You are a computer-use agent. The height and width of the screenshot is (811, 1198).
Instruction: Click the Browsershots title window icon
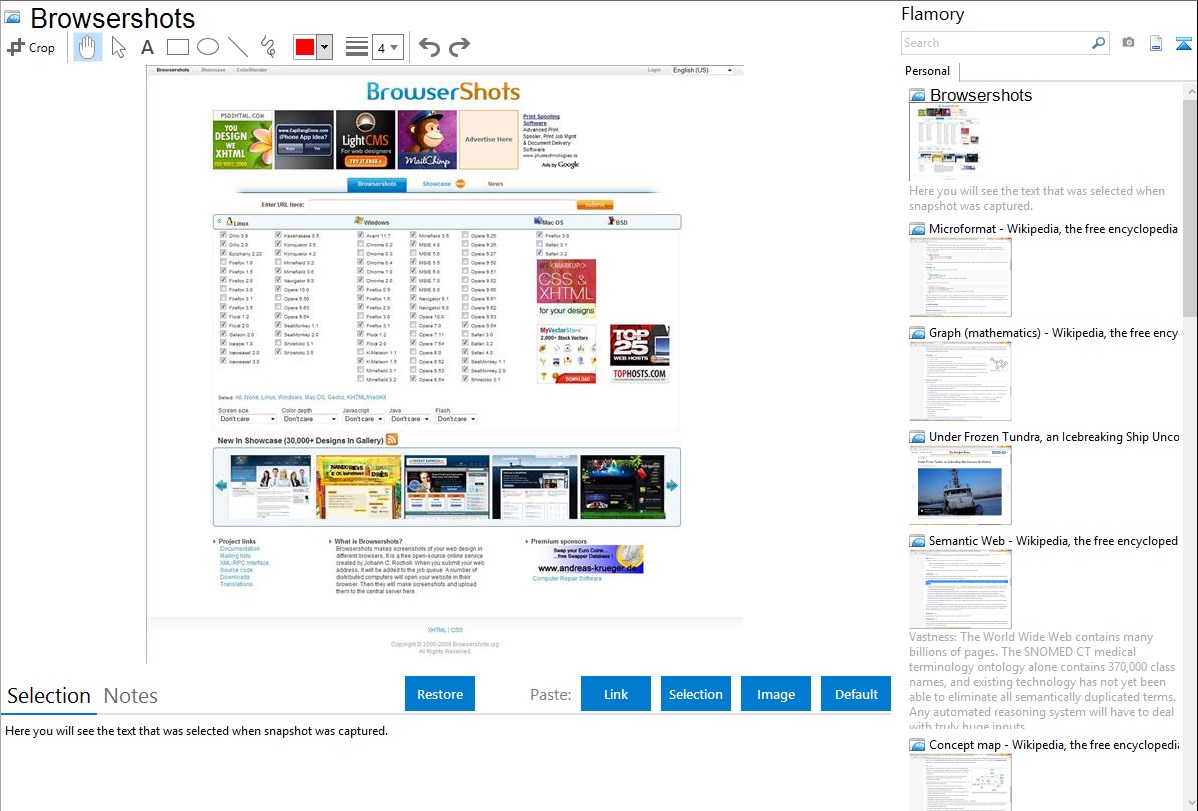12,18
